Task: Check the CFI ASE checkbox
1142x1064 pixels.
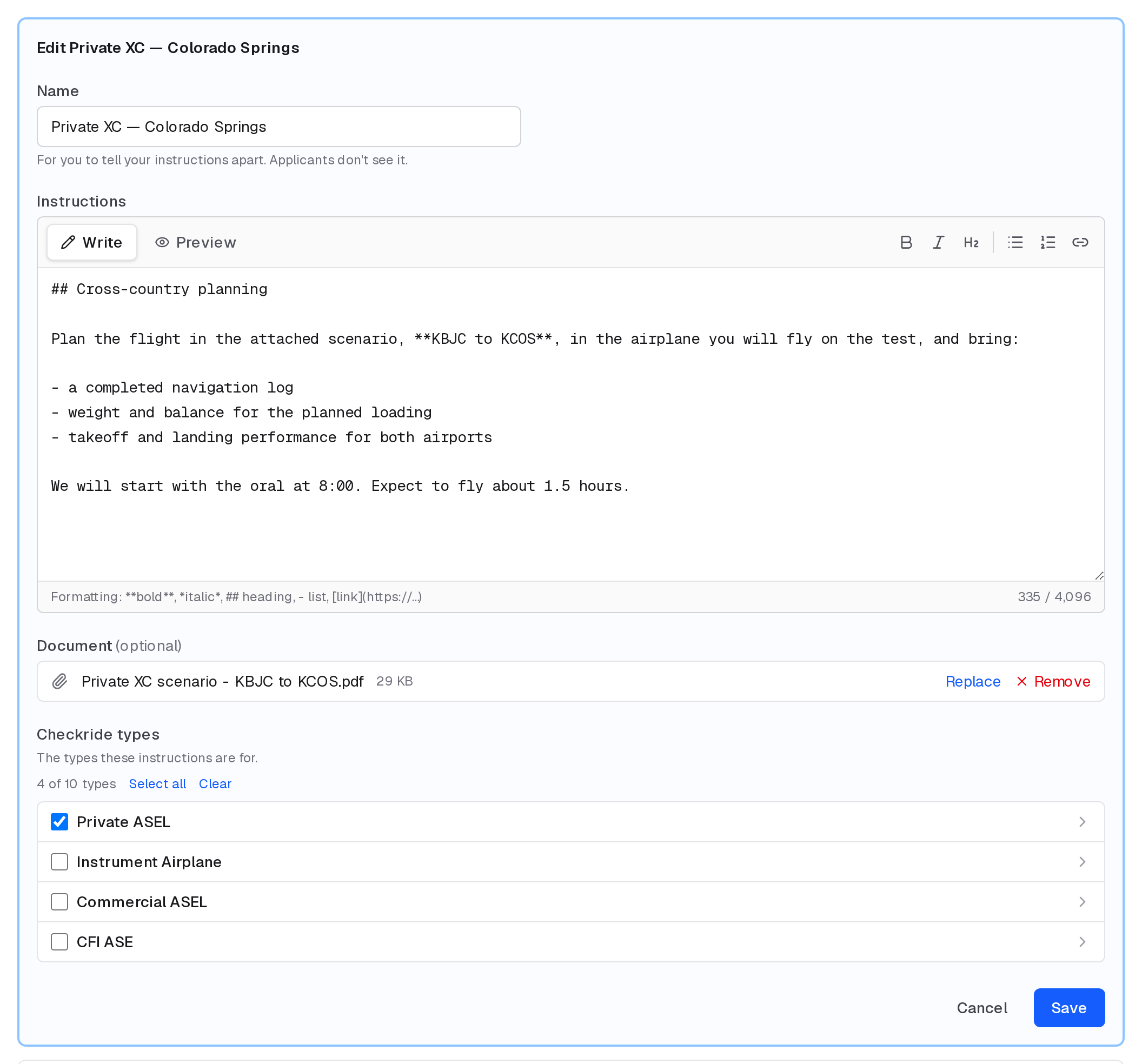Action: [x=59, y=942]
